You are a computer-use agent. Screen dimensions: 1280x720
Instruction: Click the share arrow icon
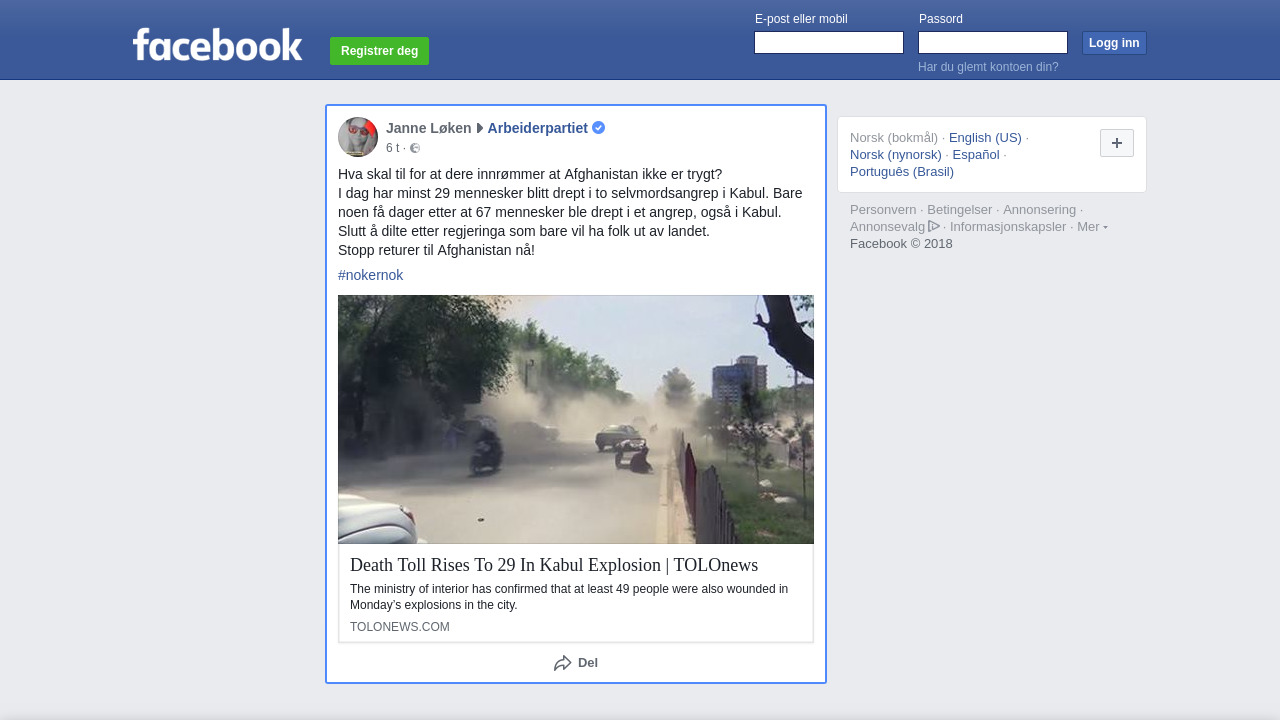coord(563,663)
